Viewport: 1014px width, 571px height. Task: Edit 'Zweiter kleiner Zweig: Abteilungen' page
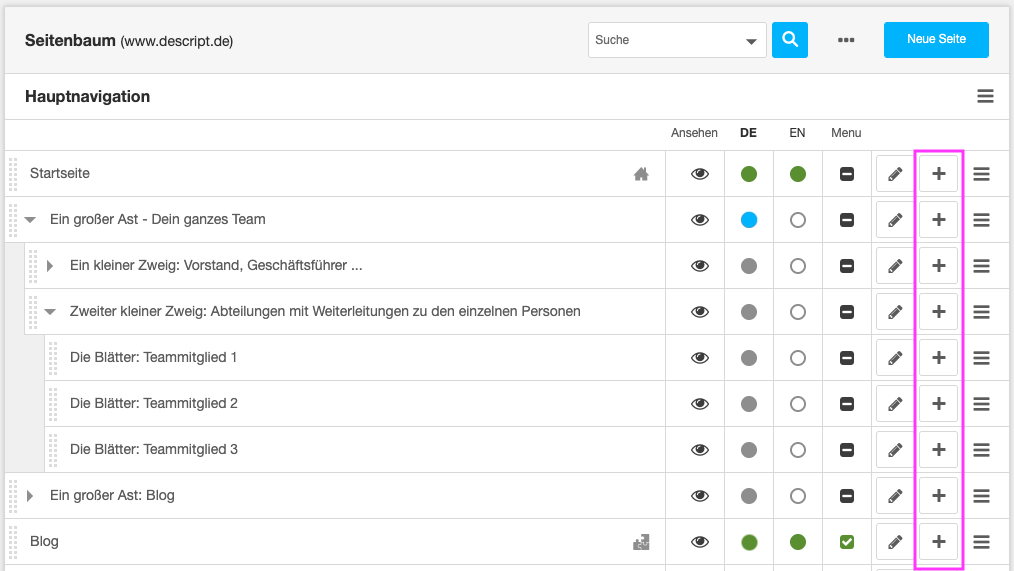click(895, 312)
